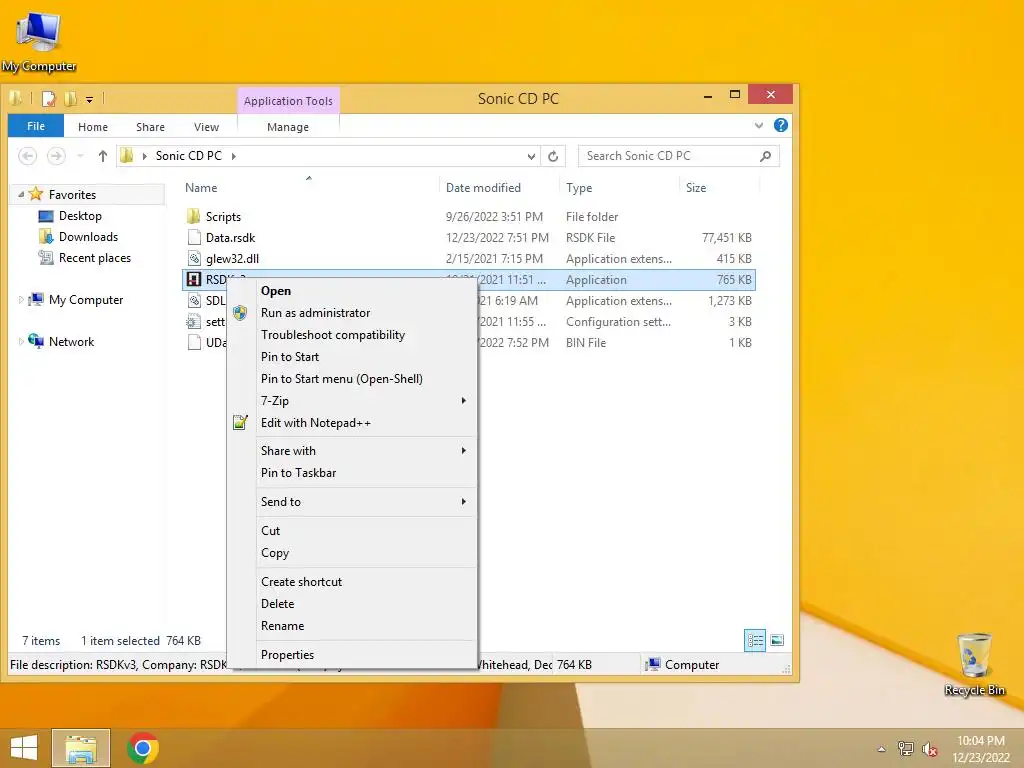Expand the My Computer tree node
This screenshot has width=1024, height=768.
pyautogui.click(x=21, y=300)
